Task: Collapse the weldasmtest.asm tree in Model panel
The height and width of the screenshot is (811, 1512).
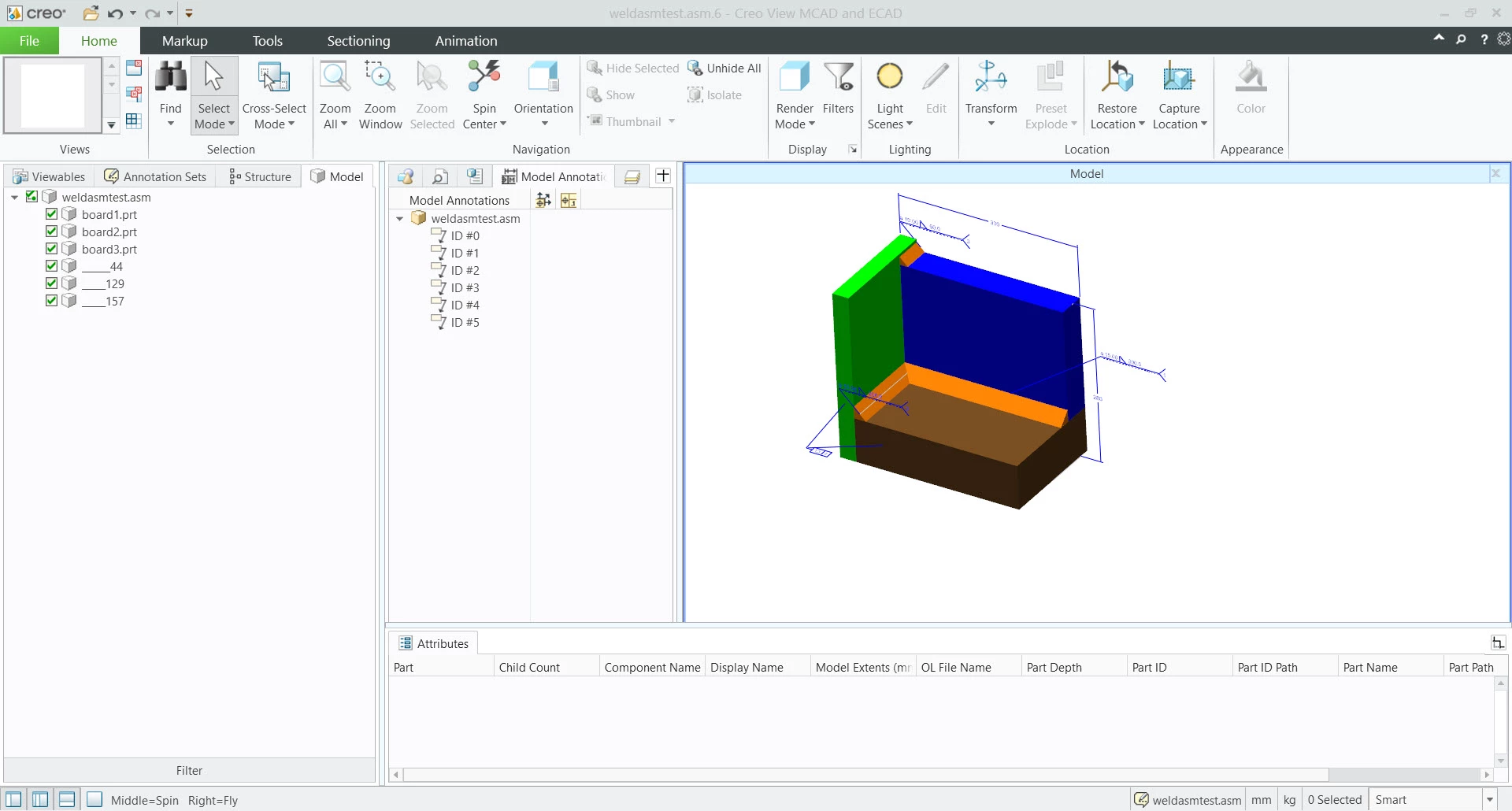Action: (15, 198)
